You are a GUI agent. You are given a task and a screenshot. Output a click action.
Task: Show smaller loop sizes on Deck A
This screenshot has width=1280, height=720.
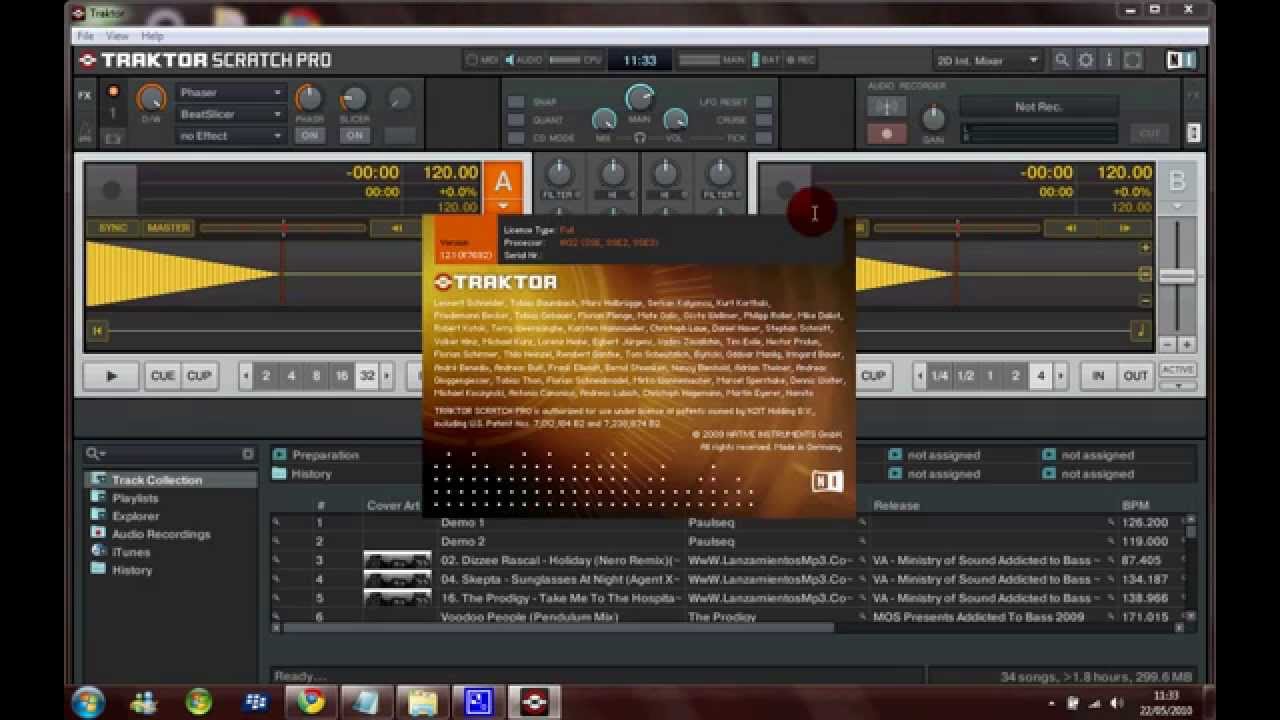tap(246, 376)
